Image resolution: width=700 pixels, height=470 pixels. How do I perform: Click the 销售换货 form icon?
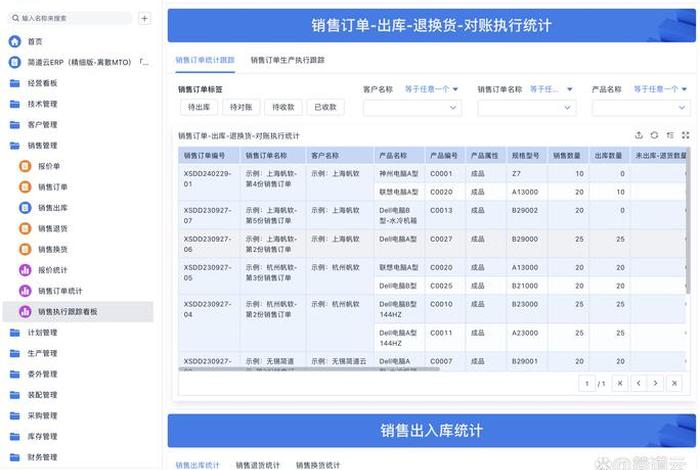point(25,249)
